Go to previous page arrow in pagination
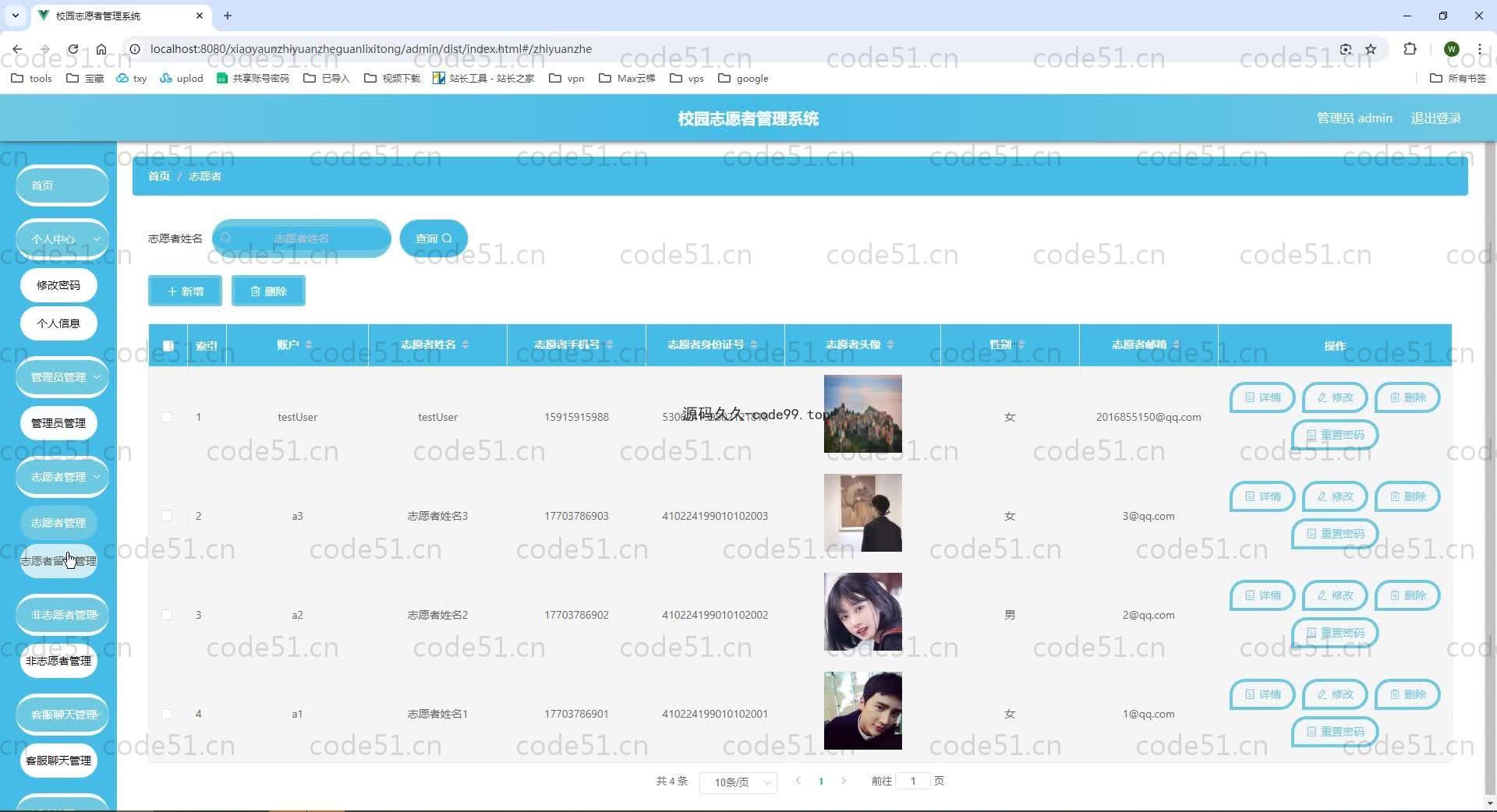 (798, 781)
